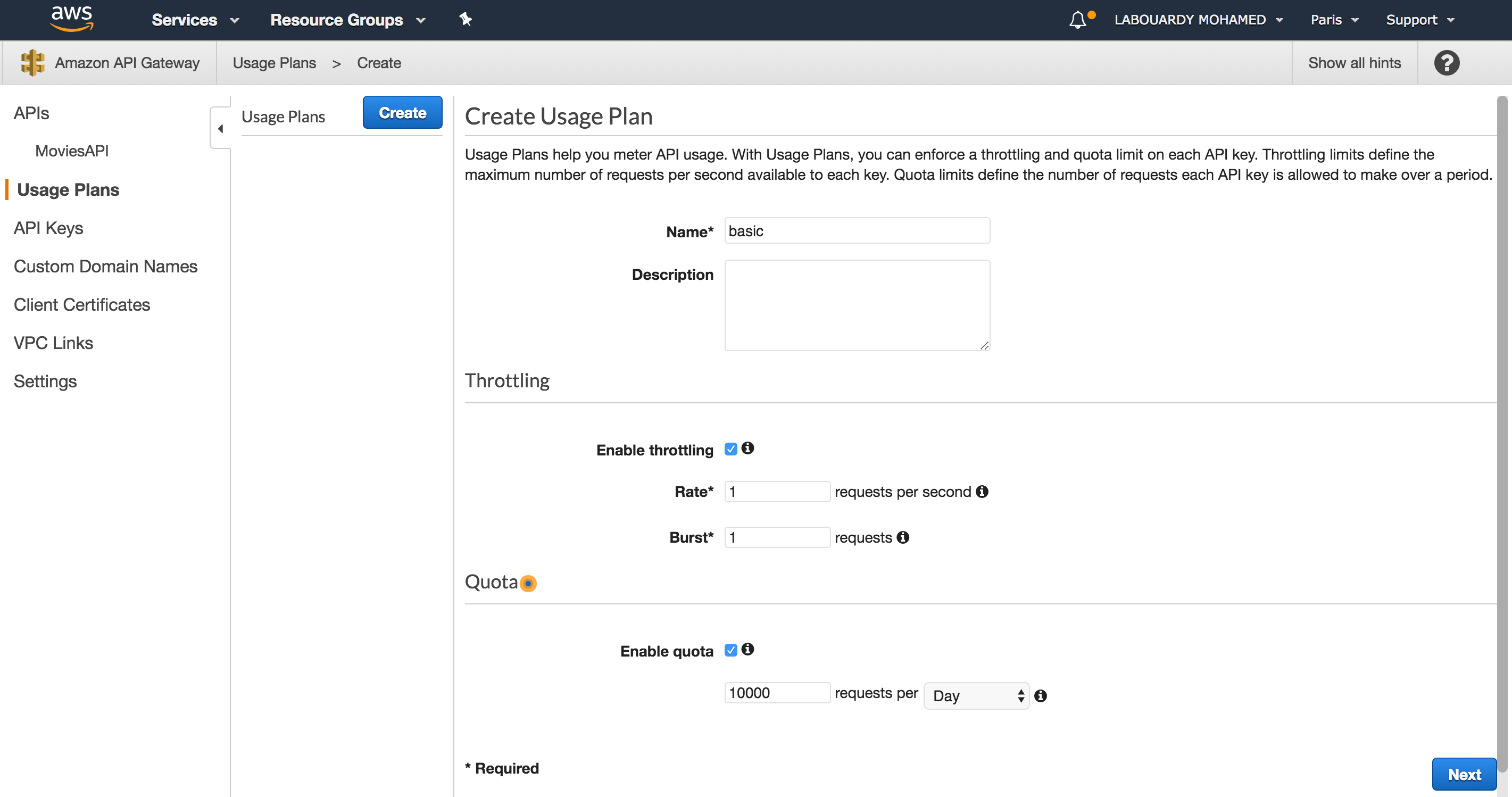Click the blue Create button

(402, 112)
